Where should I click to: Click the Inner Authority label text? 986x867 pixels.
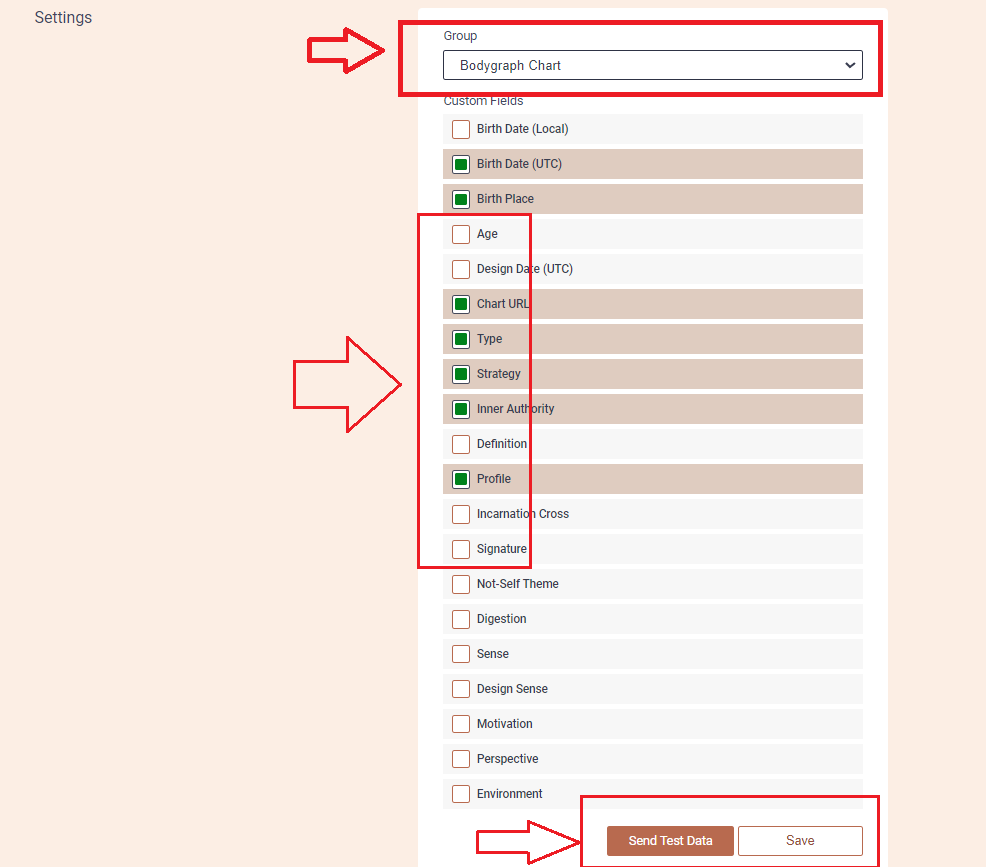point(516,409)
